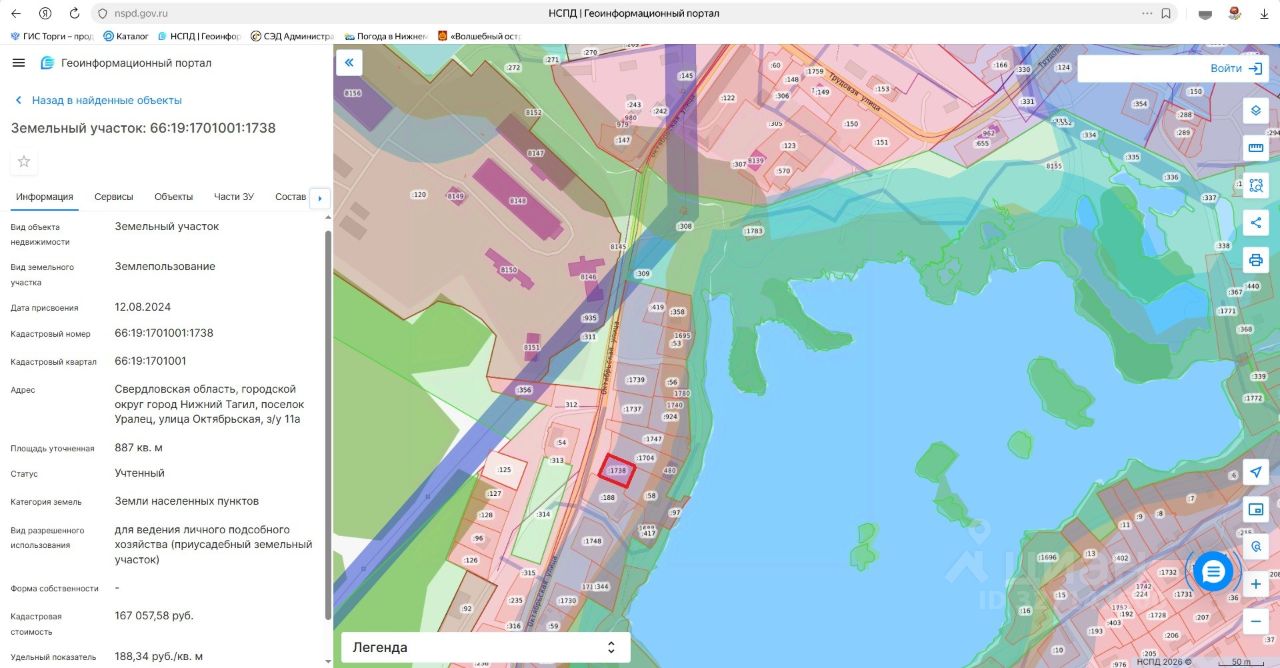Zoom in with the plus button
The height and width of the screenshot is (668, 1280).
1256,584
